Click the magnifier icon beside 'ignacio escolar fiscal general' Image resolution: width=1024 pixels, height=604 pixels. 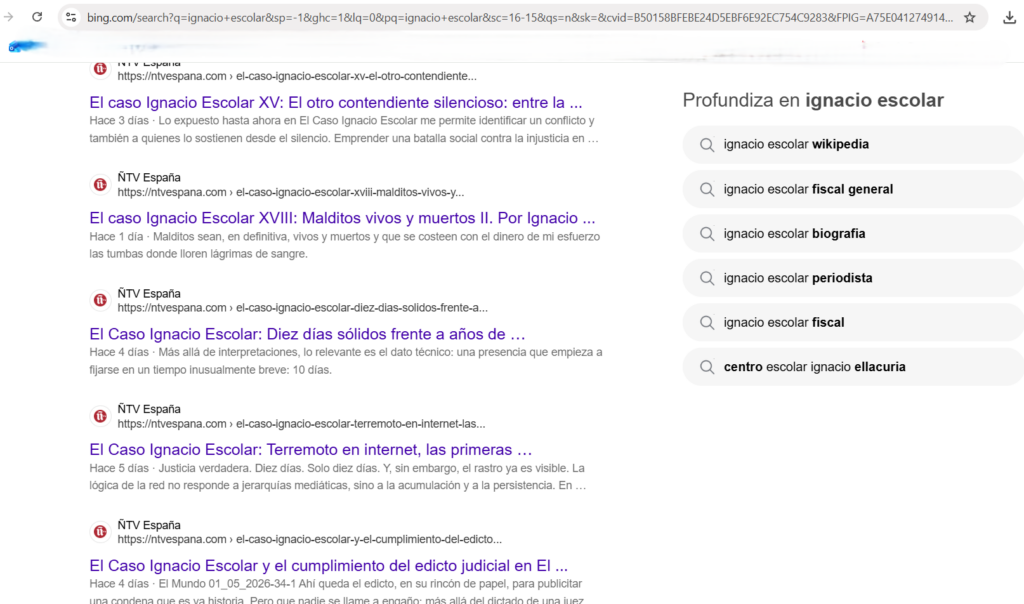click(707, 189)
